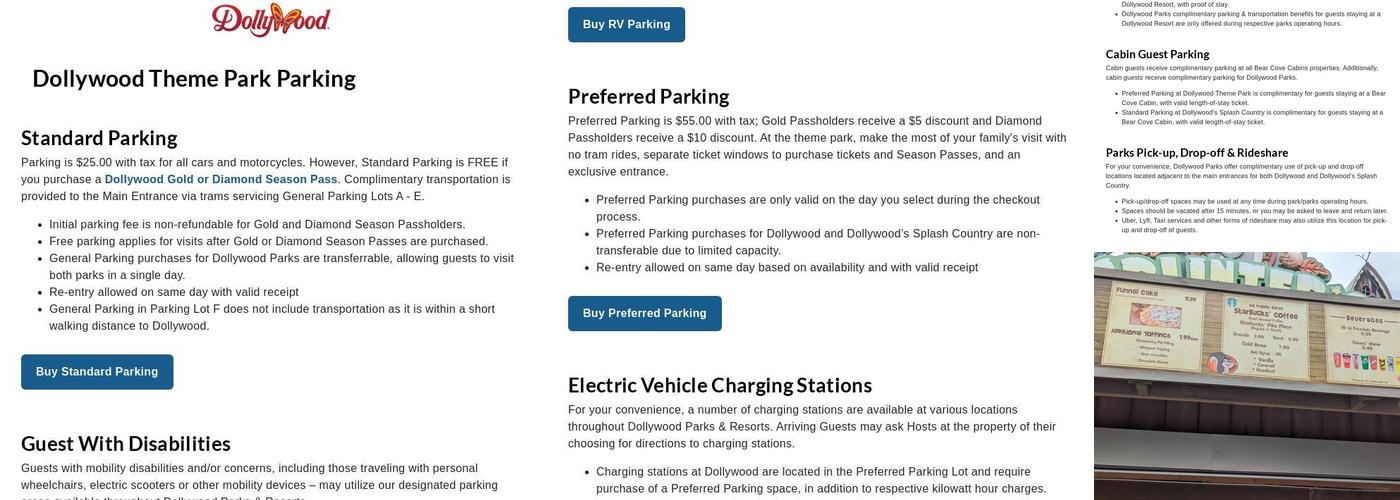Select the Parks Pick-up, Drop-off & Rideshare heading

coord(1197,152)
